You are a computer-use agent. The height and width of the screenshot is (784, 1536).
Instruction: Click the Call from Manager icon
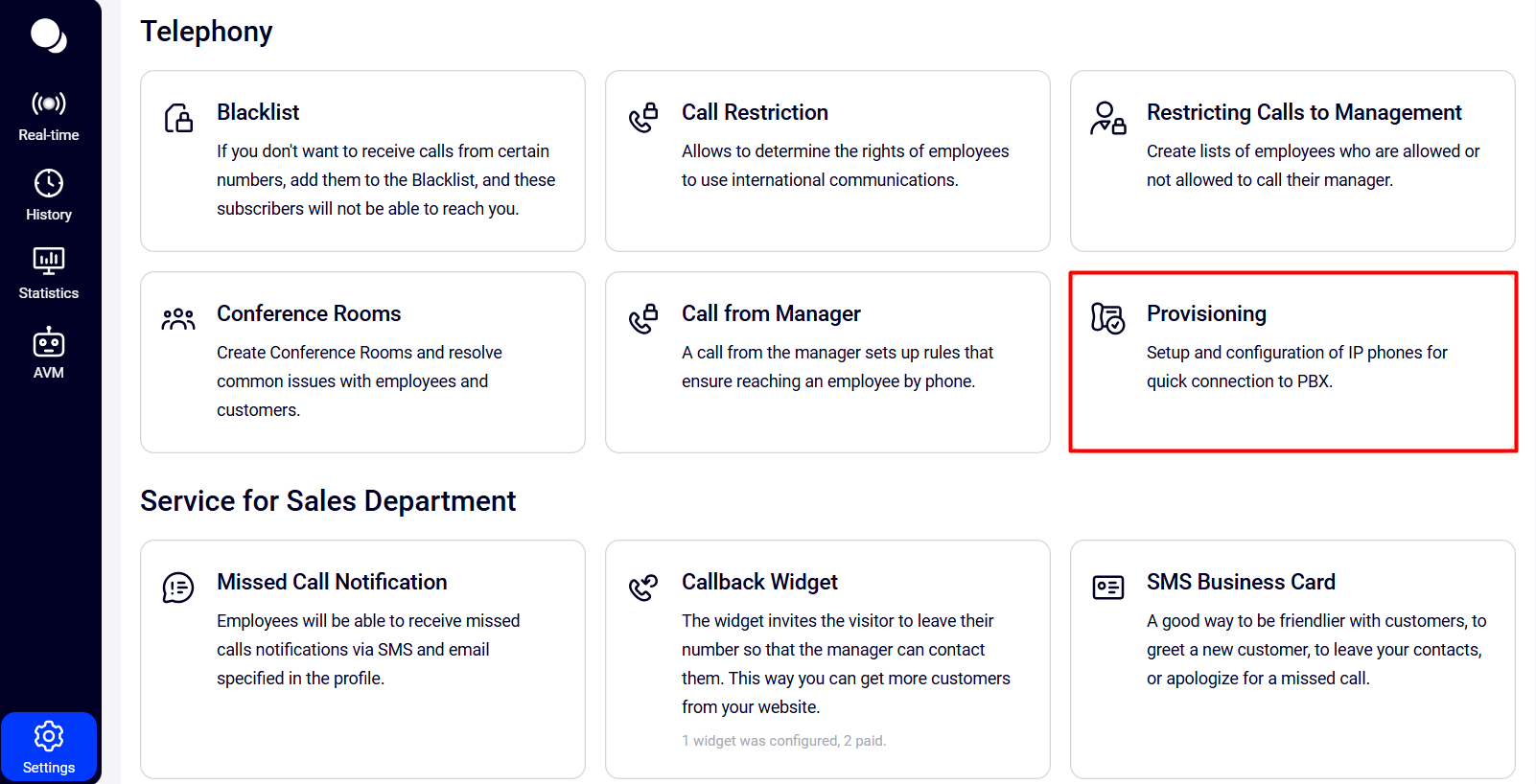click(643, 319)
